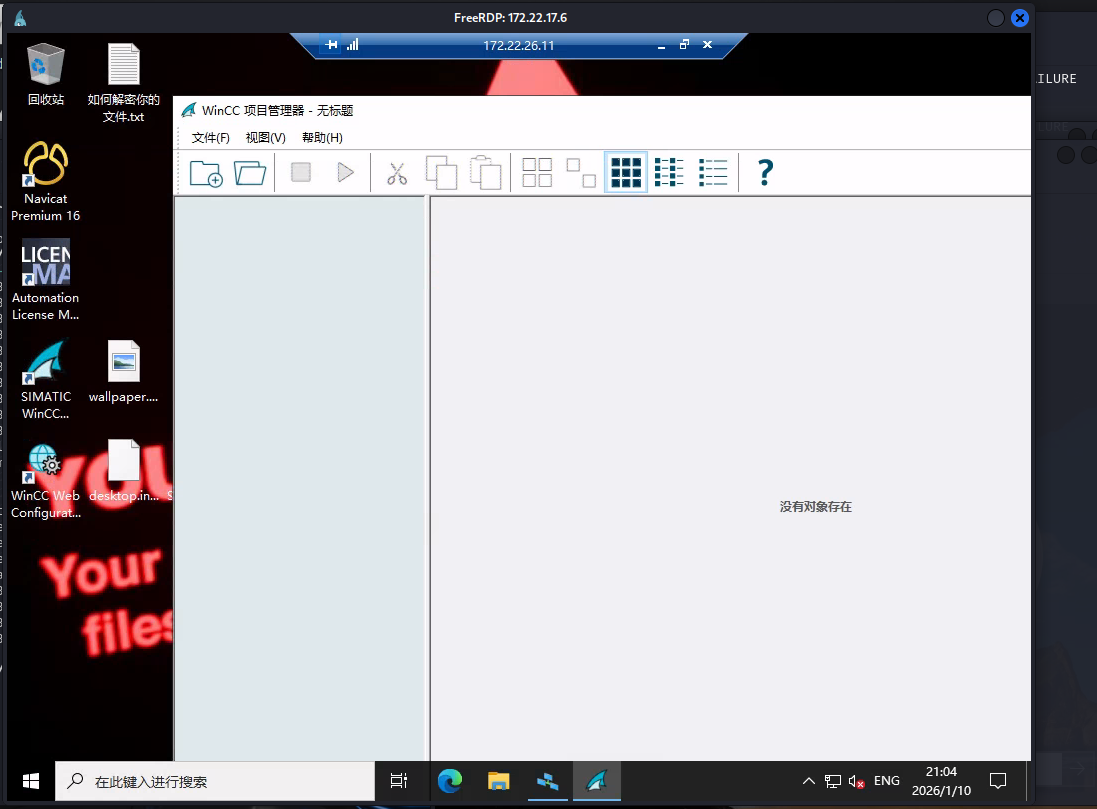This screenshot has height=809, width=1097.
Task: Click the Open Project folder icon
Action: tap(250, 173)
